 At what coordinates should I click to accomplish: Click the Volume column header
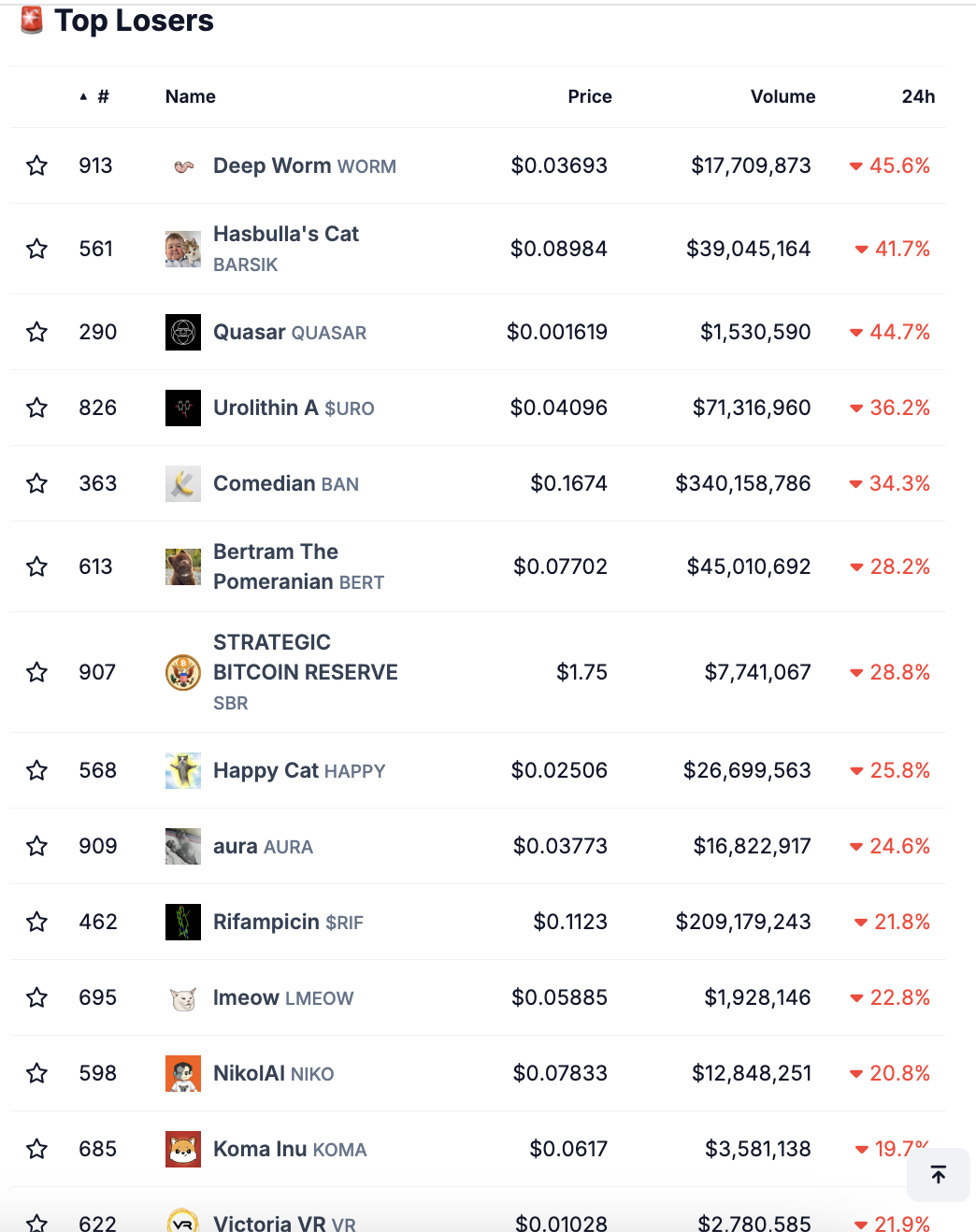[782, 97]
